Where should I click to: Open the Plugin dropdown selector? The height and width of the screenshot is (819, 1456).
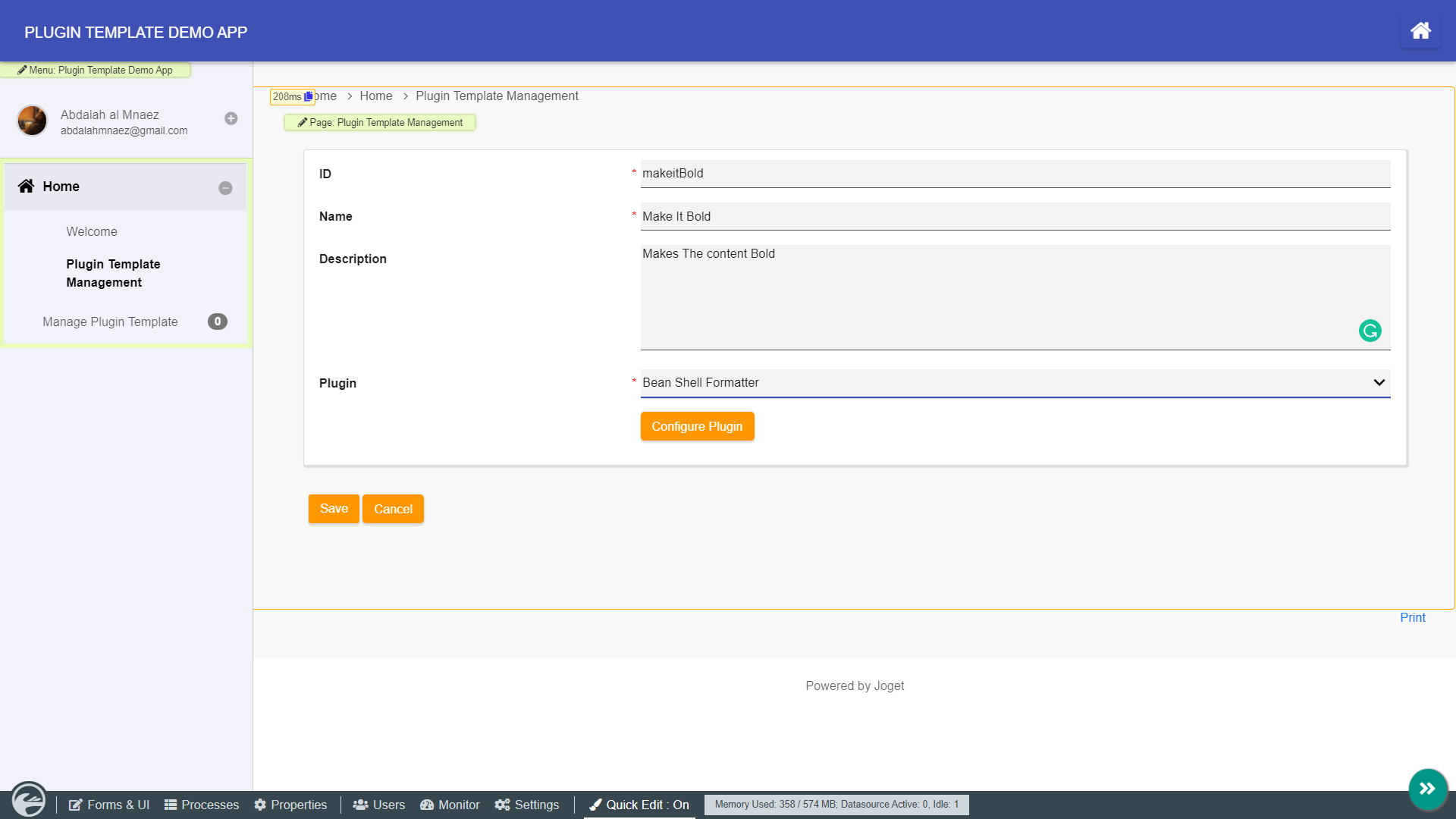1015,383
